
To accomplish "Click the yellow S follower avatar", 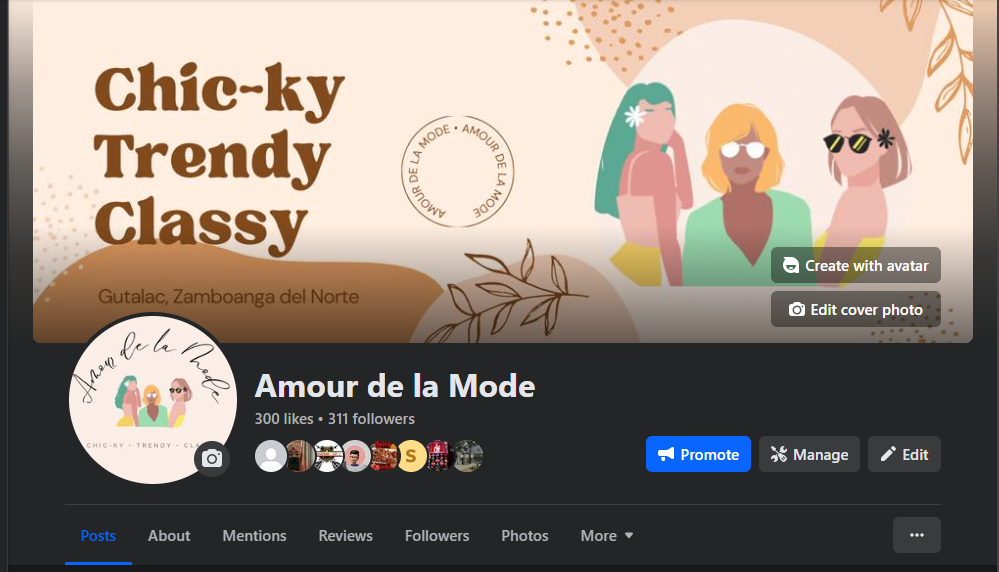I will (x=412, y=456).
